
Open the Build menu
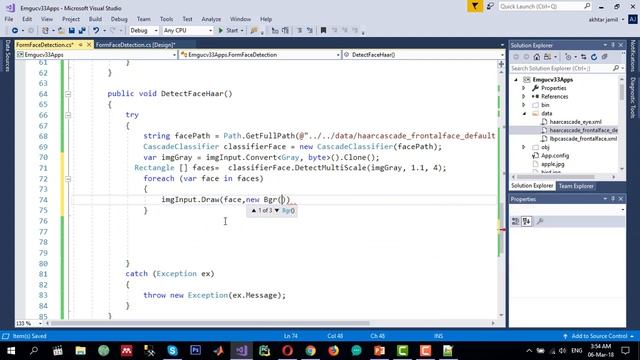coord(95,19)
